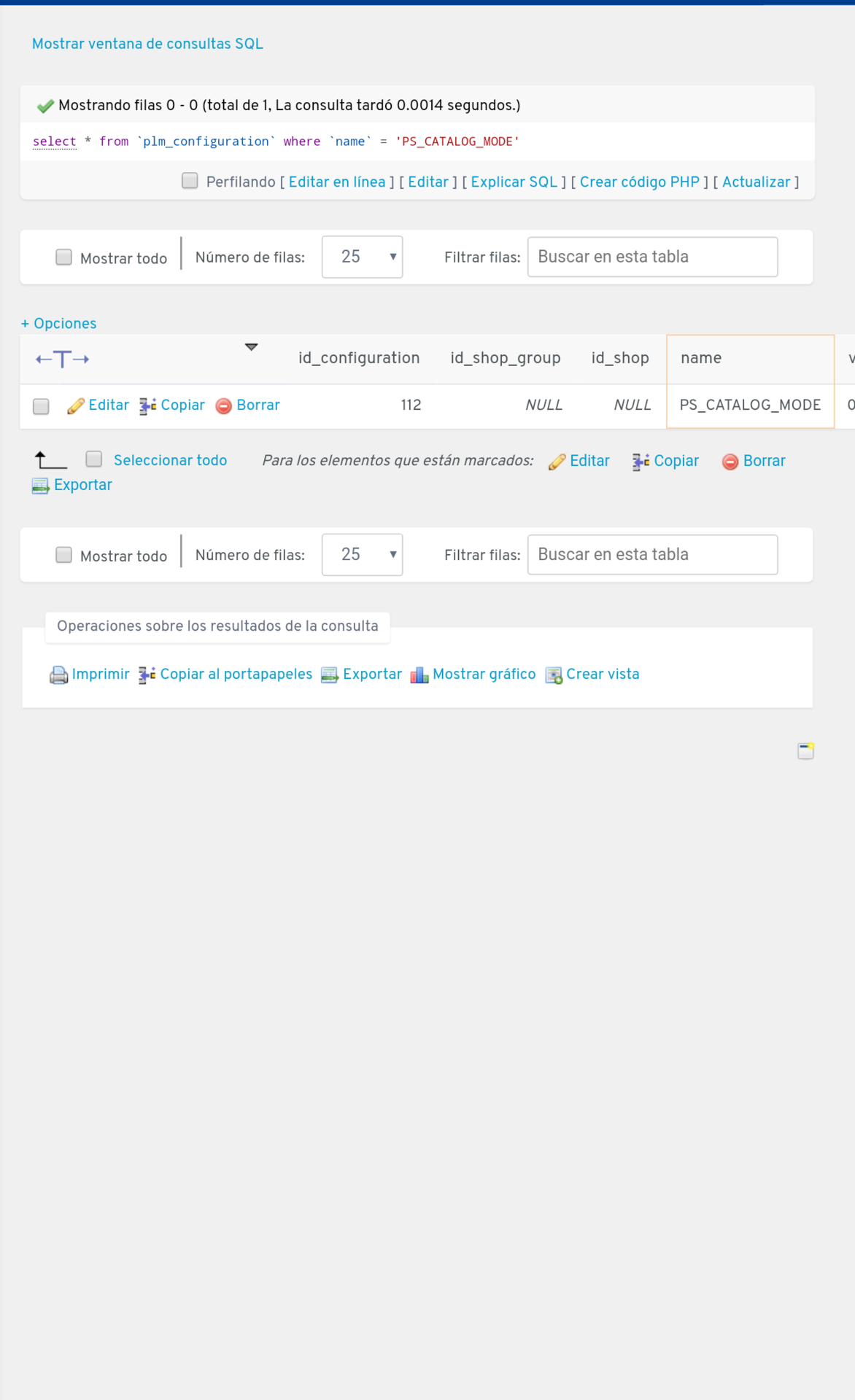Select the checkbox for row 112

click(42, 406)
